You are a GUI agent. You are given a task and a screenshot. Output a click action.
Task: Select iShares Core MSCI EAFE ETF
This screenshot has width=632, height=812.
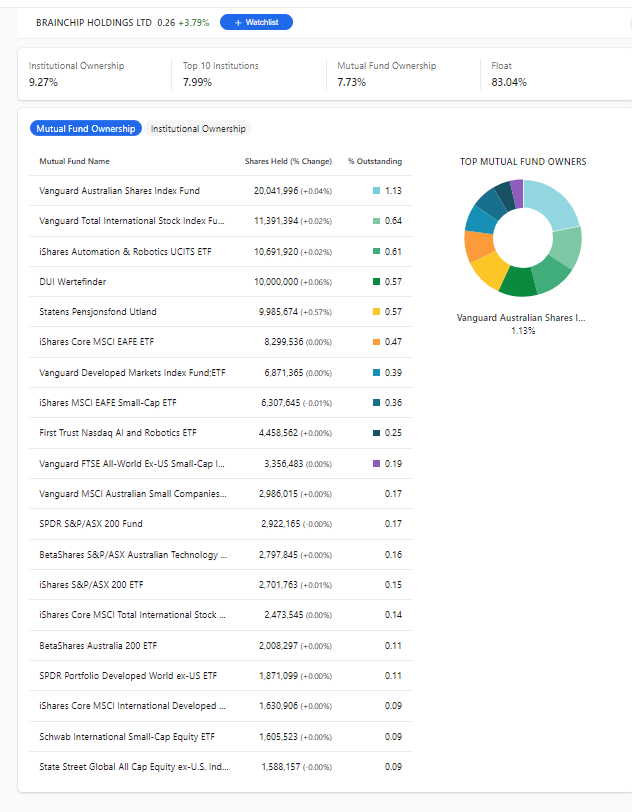pos(96,342)
